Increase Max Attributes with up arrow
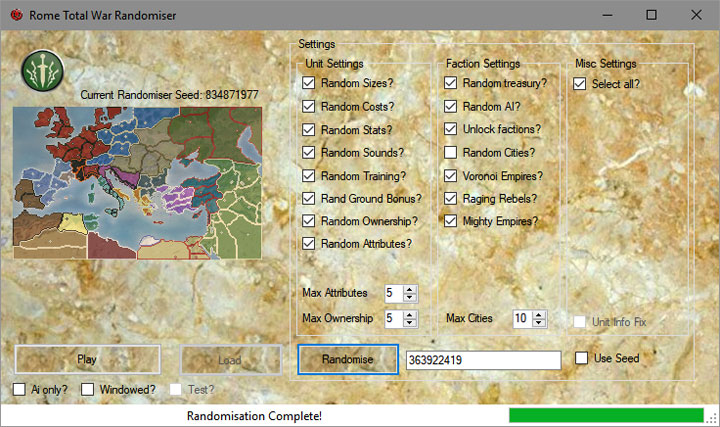Image resolution: width=720 pixels, height=427 pixels. click(410, 289)
